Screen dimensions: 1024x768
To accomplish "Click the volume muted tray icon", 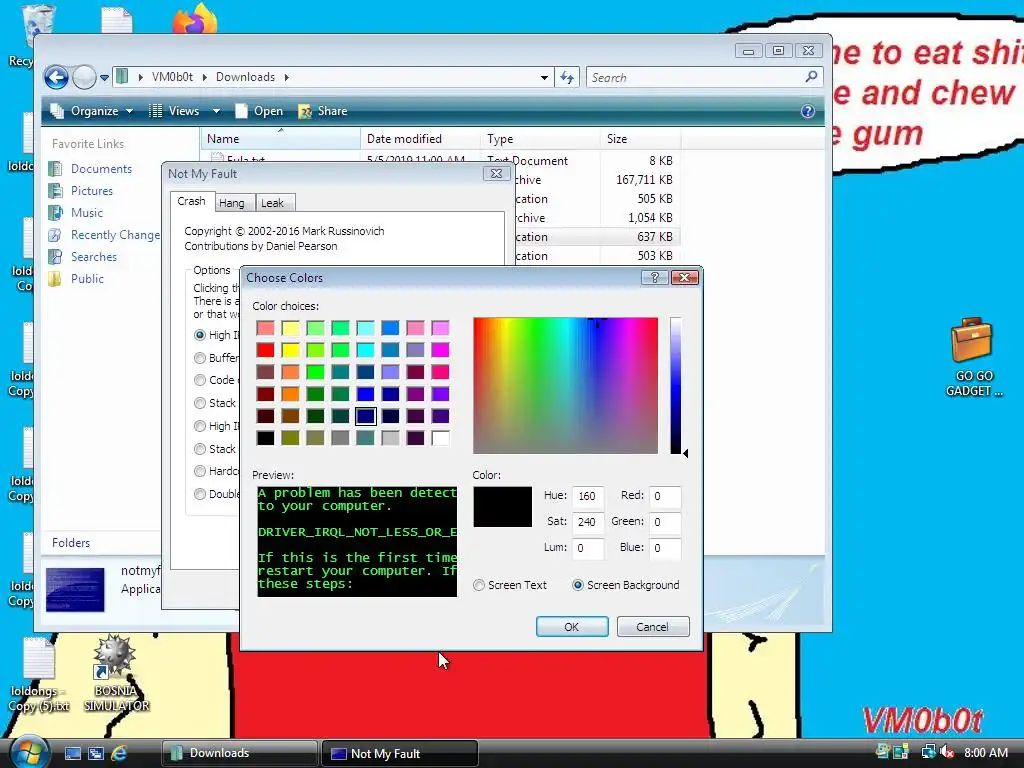I will (947, 752).
